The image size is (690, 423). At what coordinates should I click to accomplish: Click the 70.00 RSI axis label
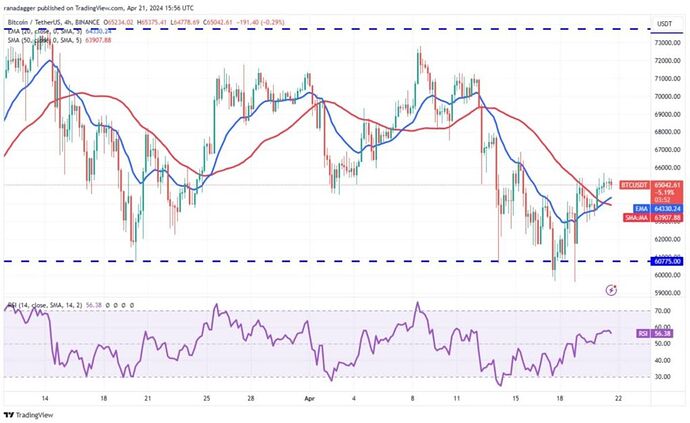pos(663,311)
